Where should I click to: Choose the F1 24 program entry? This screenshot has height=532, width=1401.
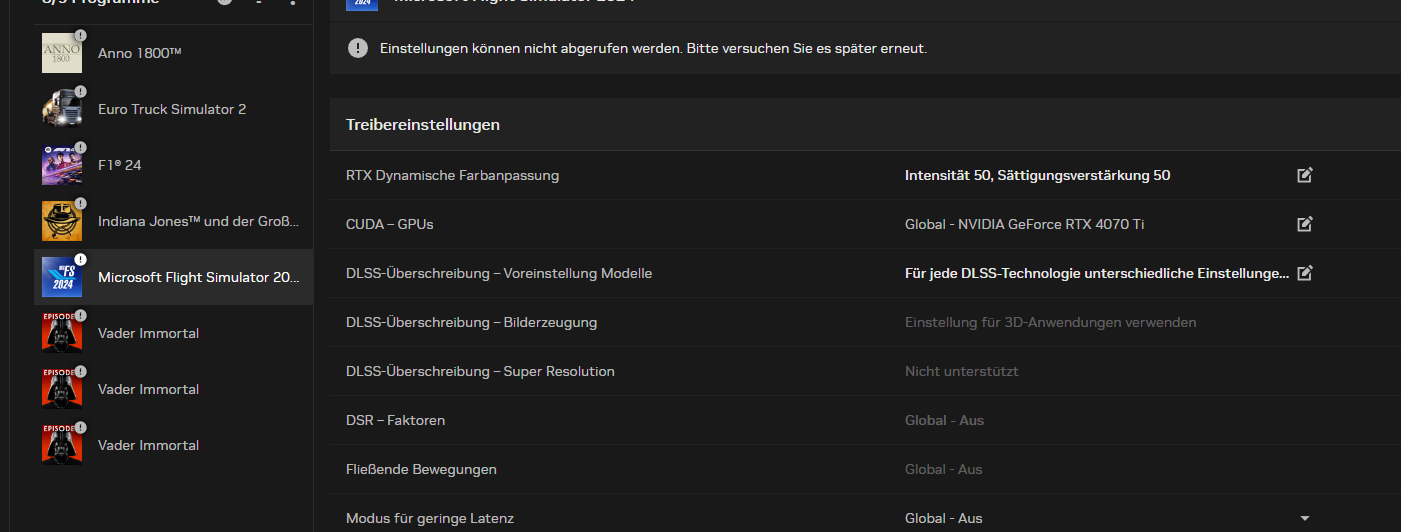[x=174, y=165]
